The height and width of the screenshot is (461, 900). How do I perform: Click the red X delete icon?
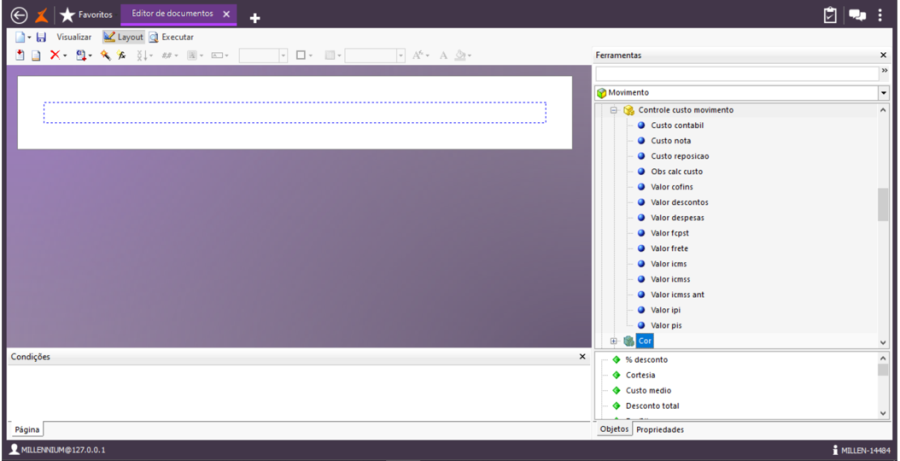point(55,55)
